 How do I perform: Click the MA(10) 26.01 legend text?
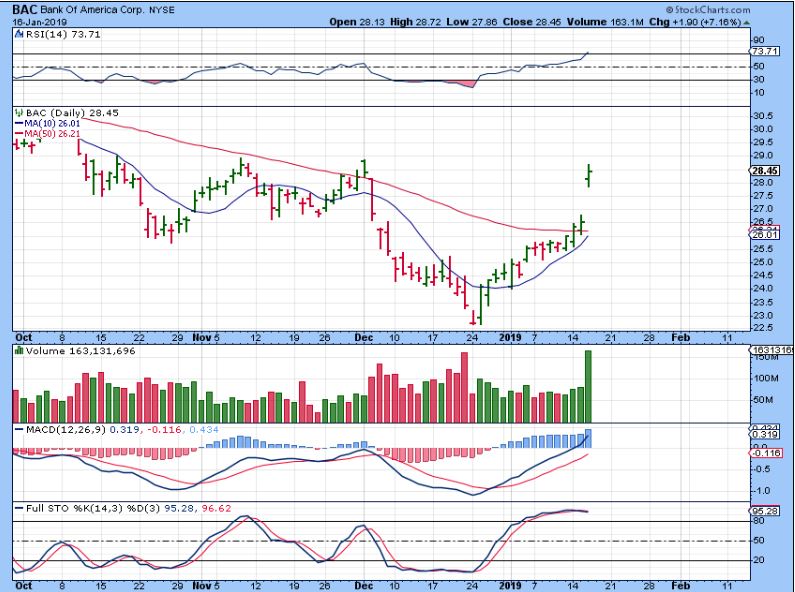[52, 123]
